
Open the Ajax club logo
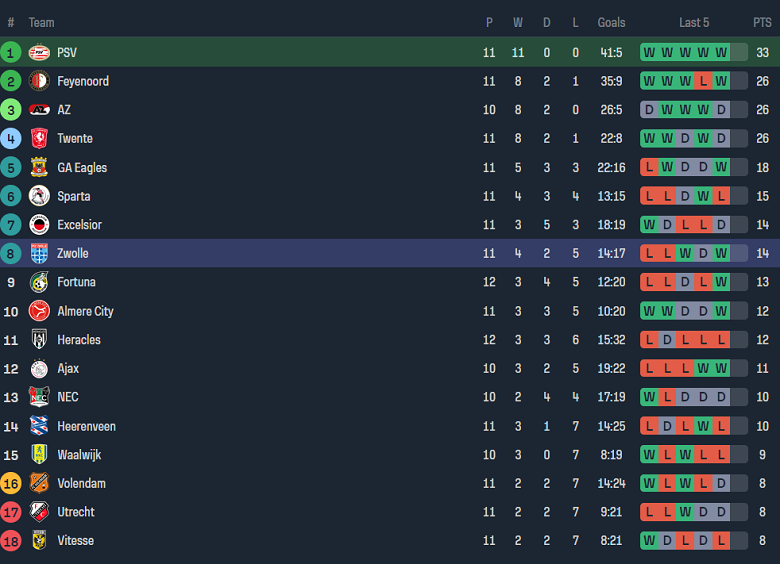pos(39,369)
